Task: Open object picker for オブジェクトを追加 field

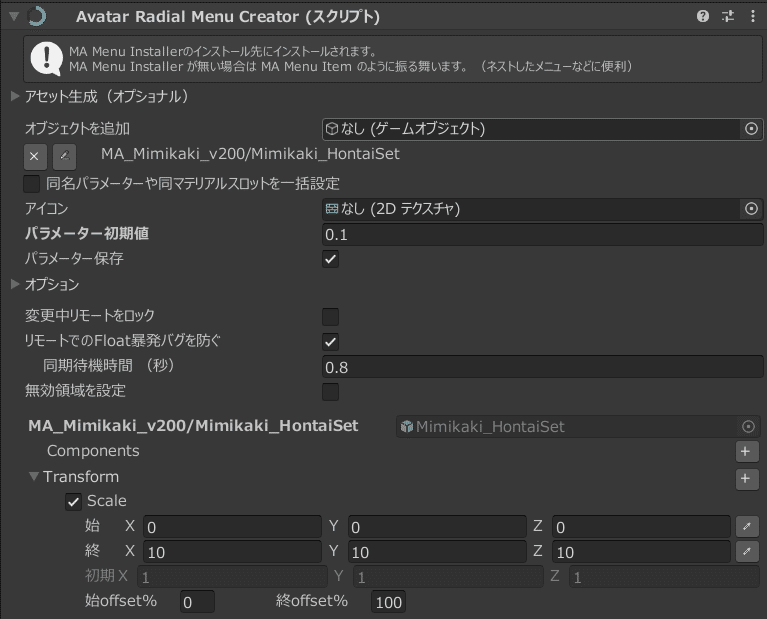Action: coord(751,129)
